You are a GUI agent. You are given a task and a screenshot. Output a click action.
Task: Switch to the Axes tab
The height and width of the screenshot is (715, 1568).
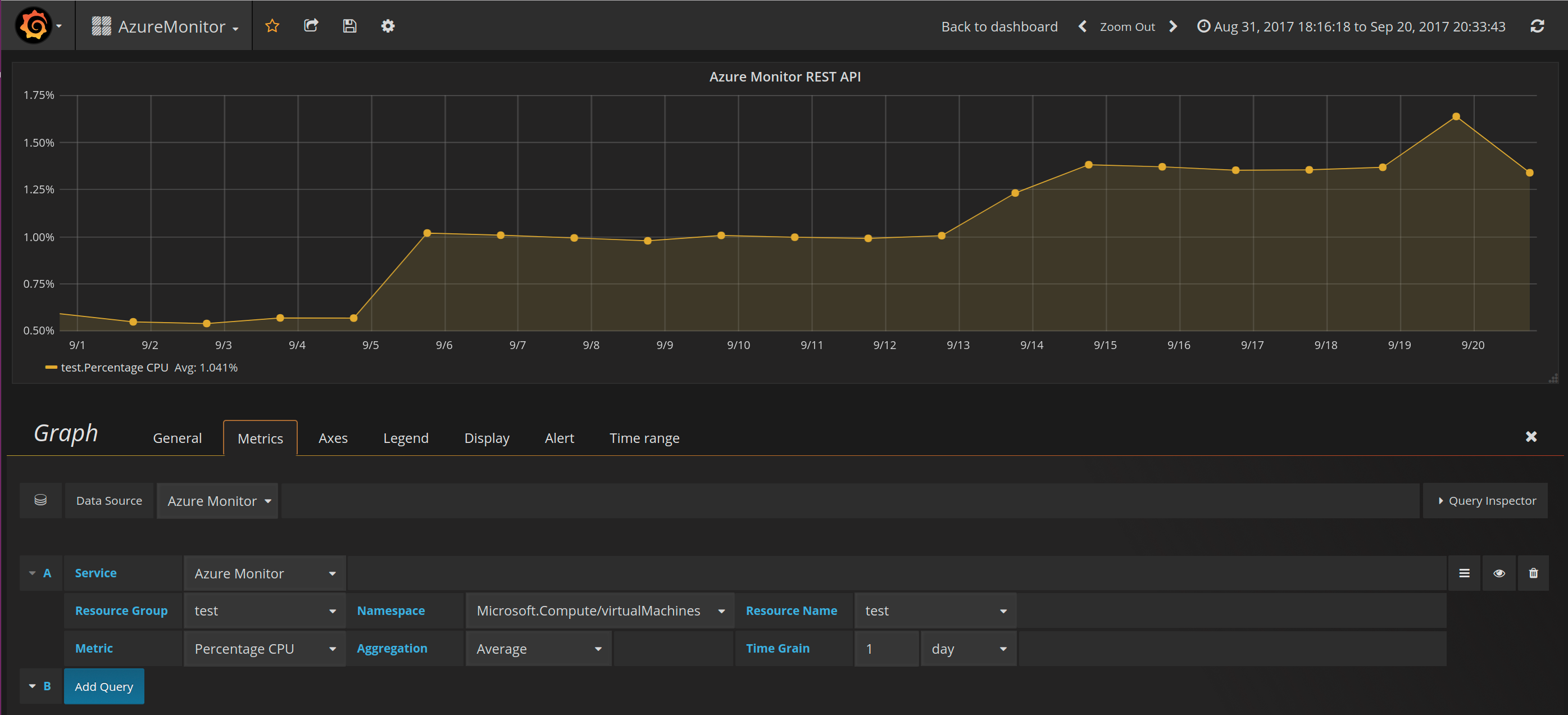point(333,438)
